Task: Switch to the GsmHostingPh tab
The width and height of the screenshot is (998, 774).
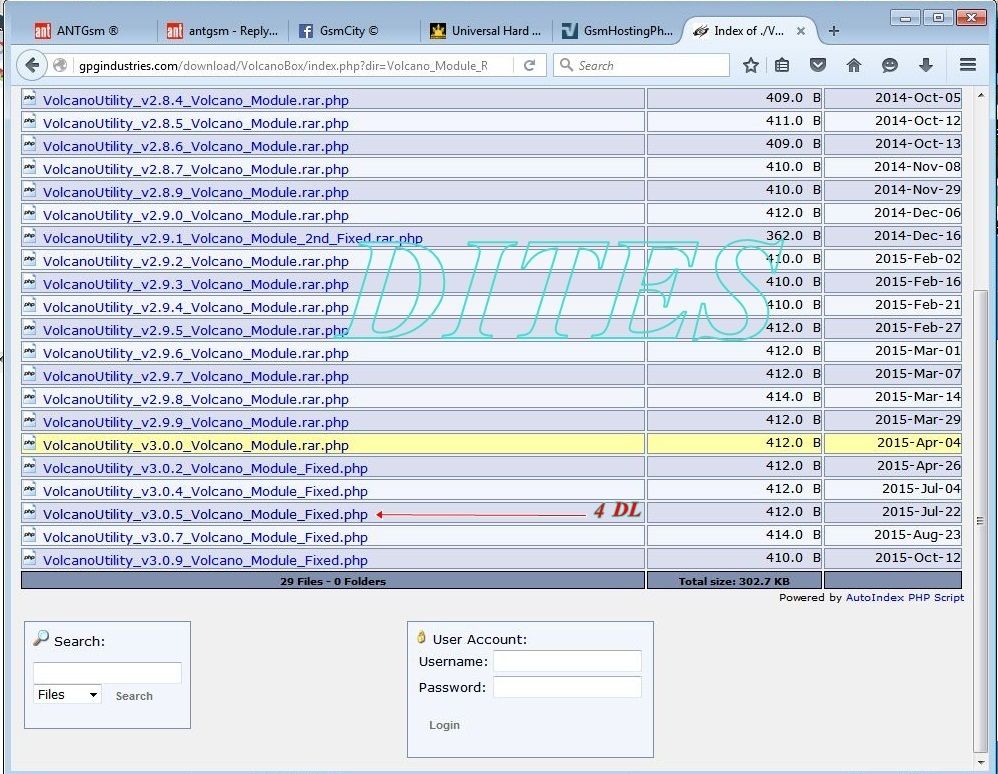Action: point(617,31)
